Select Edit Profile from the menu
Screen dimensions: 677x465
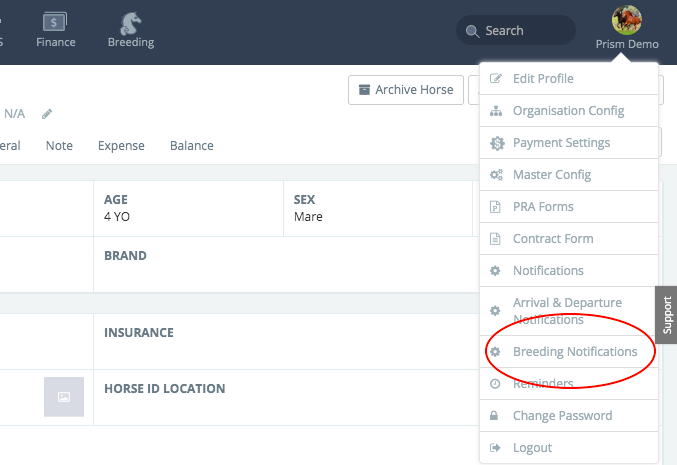(569, 79)
